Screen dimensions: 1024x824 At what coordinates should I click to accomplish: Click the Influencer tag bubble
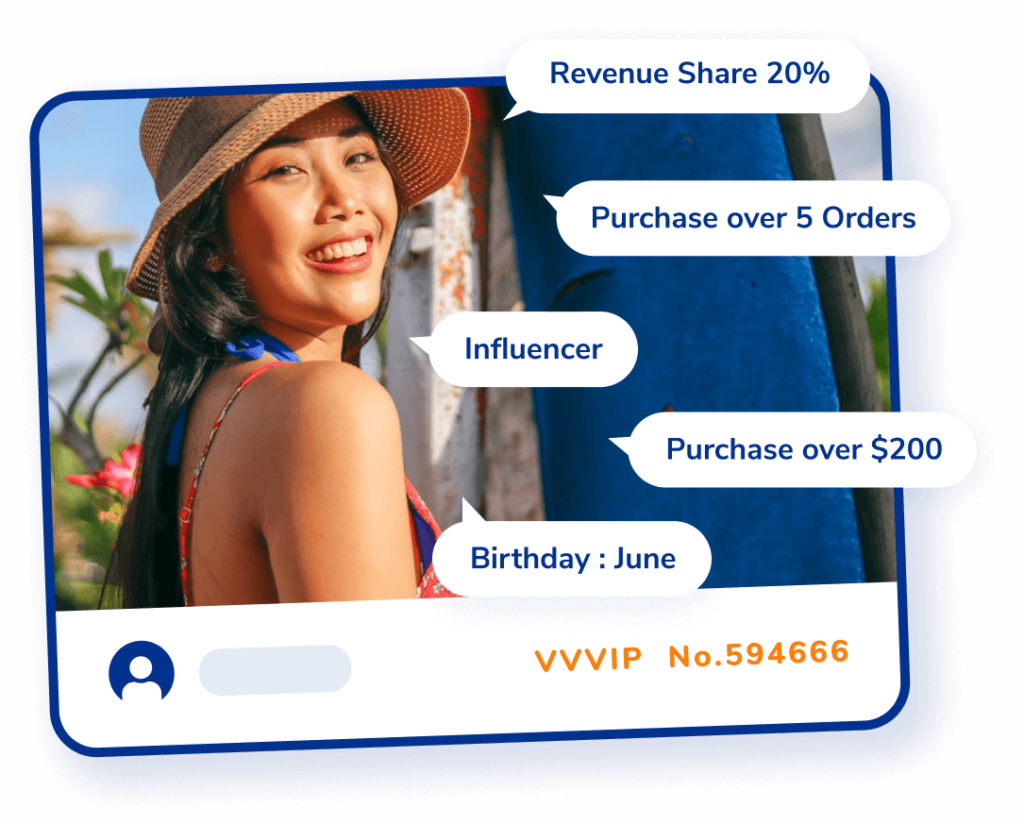pyautogui.click(x=534, y=349)
